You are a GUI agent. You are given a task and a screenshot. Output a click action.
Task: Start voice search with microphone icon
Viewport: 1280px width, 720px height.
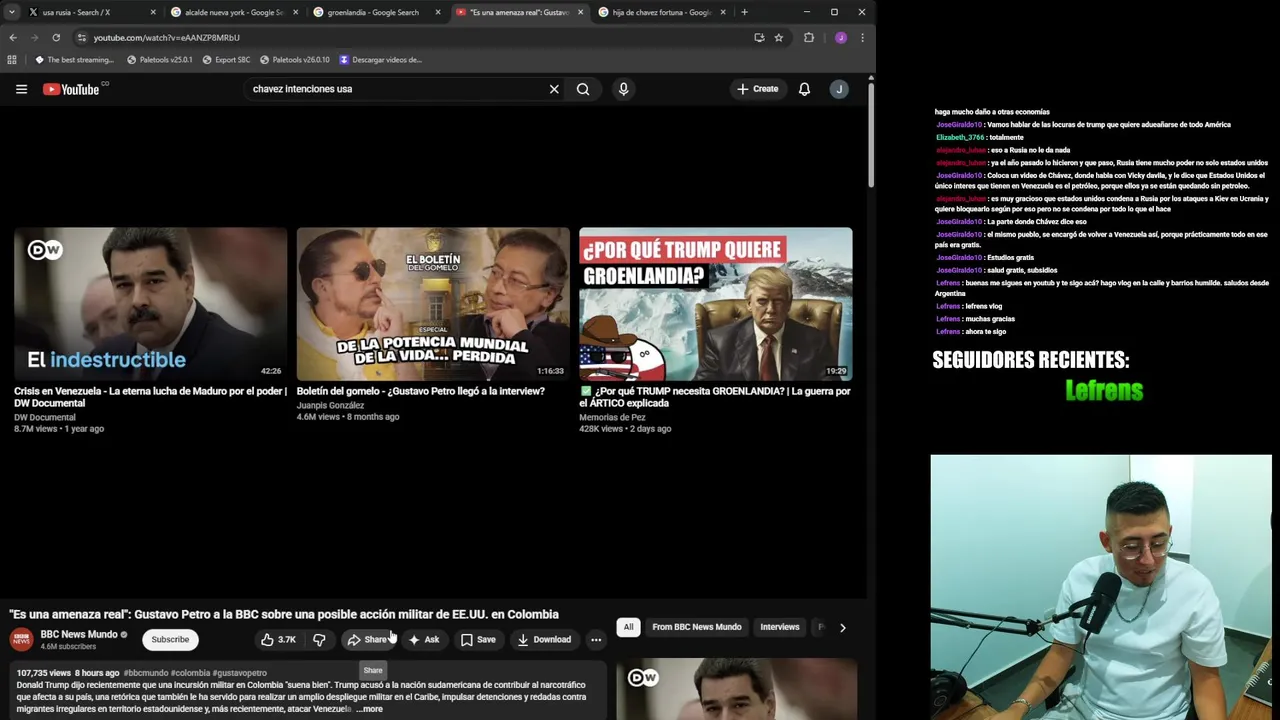tap(623, 89)
